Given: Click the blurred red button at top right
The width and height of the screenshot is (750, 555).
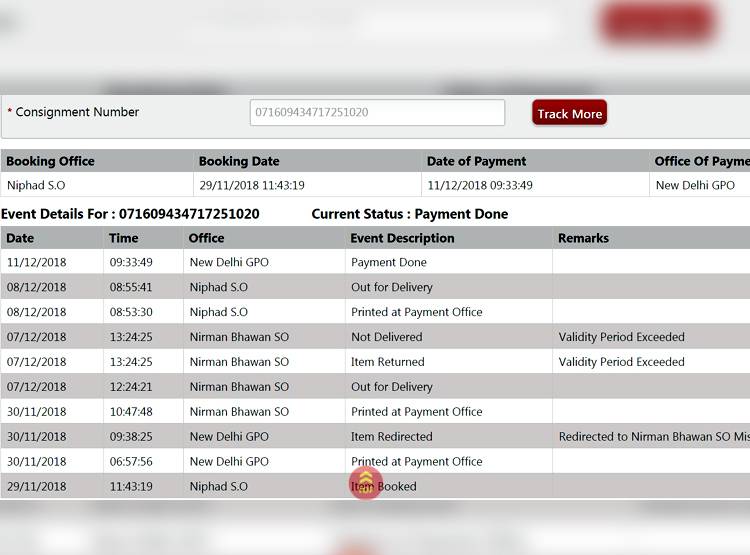Looking at the screenshot, I should click(657, 24).
